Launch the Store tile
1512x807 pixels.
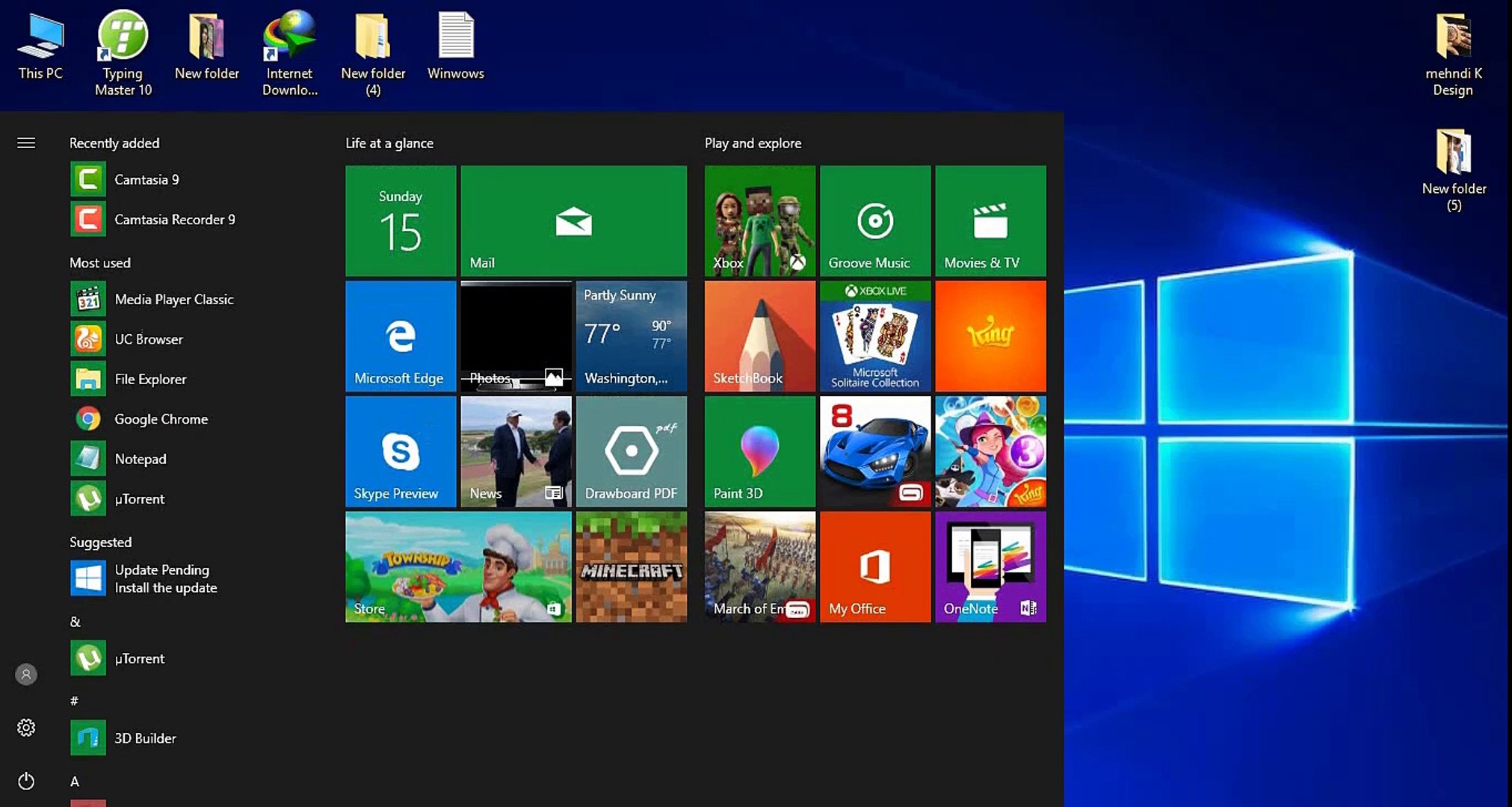click(x=457, y=566)
